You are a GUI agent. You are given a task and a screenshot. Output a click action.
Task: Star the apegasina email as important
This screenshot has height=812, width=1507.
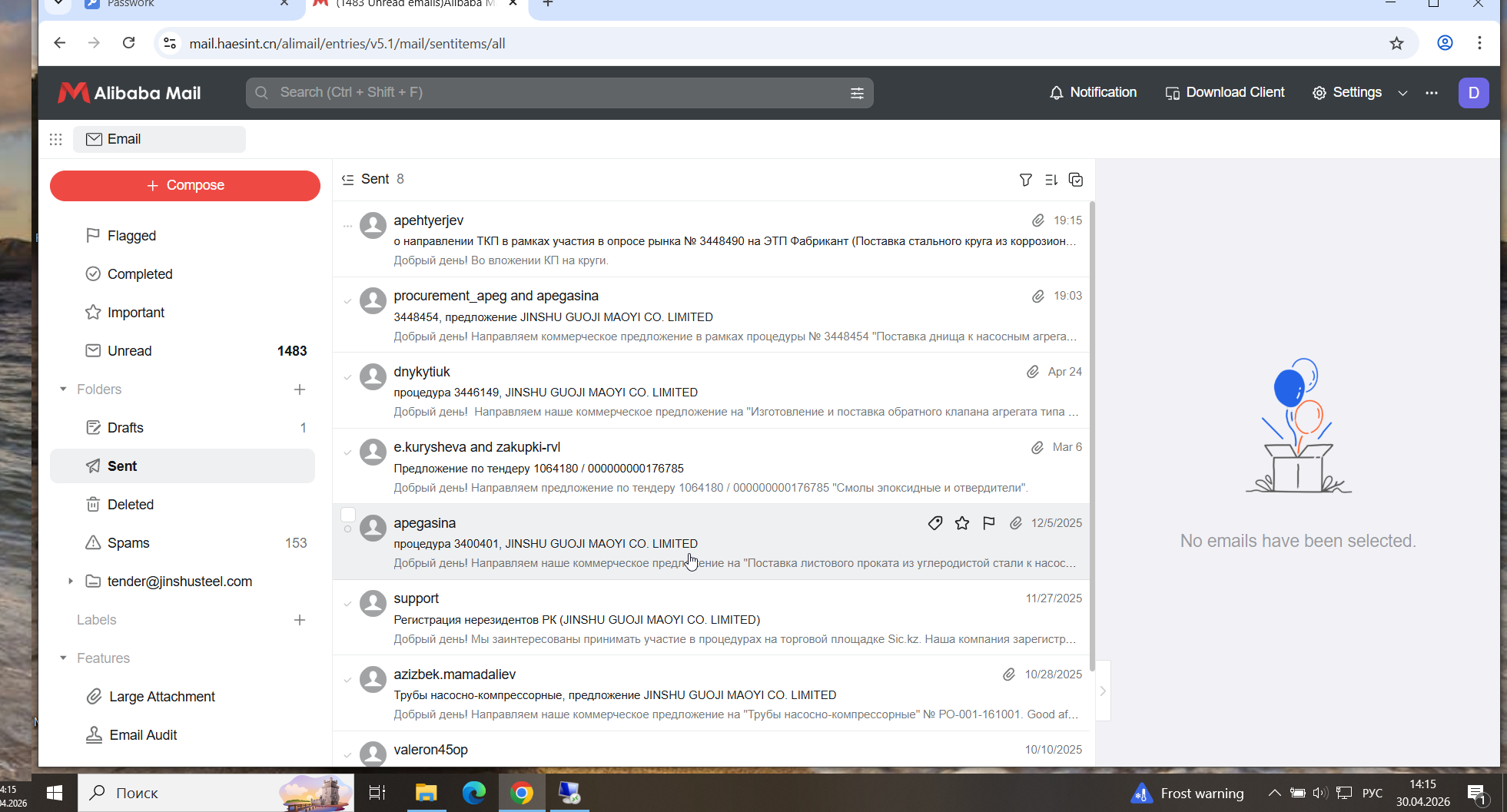pos(962,523)
